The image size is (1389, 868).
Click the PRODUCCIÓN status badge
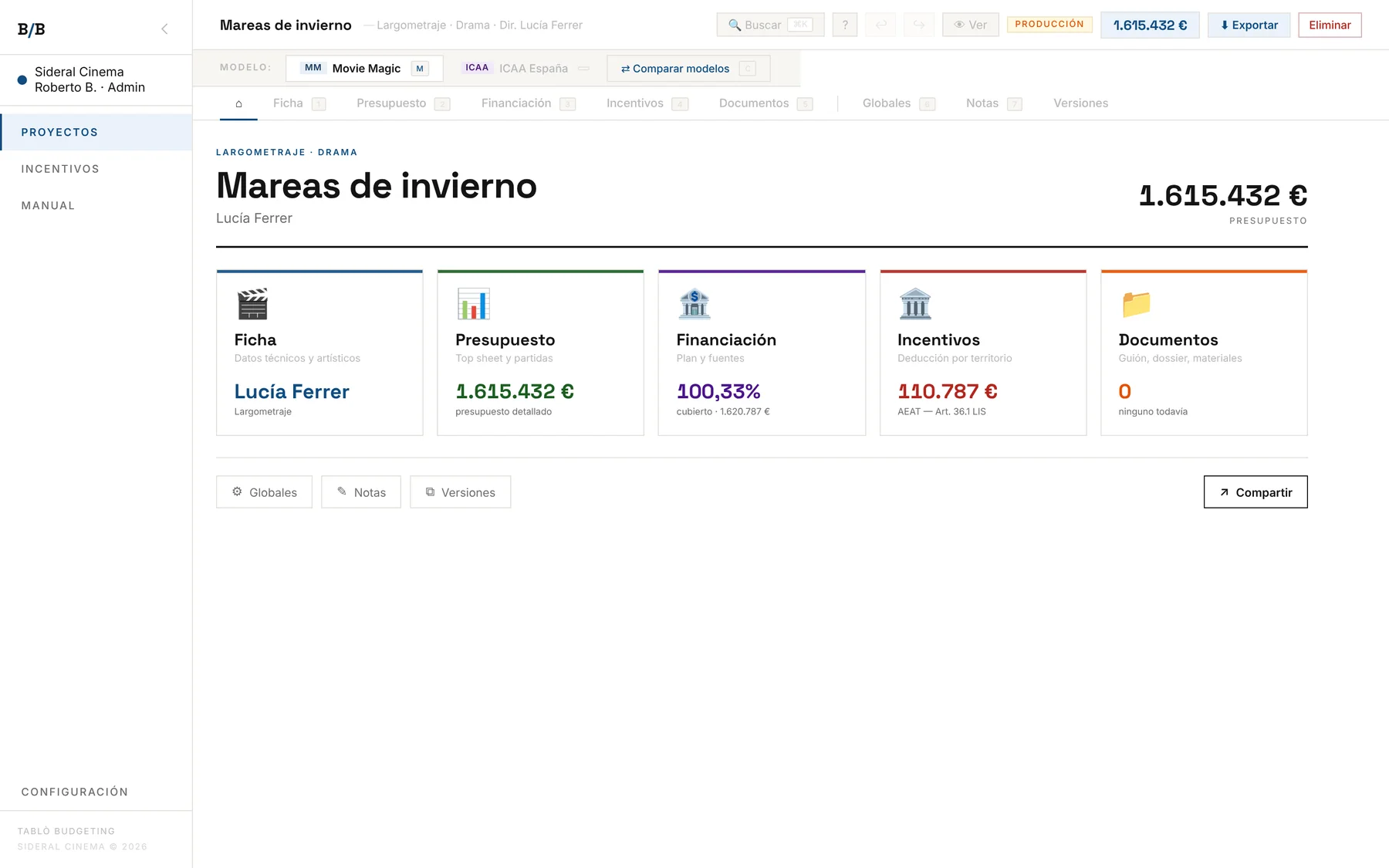(1049, 24)
